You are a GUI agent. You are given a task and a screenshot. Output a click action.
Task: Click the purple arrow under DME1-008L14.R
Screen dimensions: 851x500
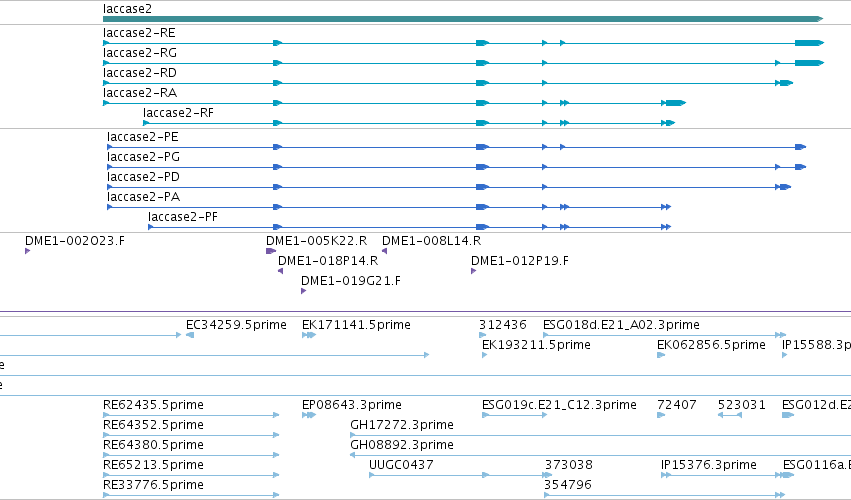pos(384,251)
